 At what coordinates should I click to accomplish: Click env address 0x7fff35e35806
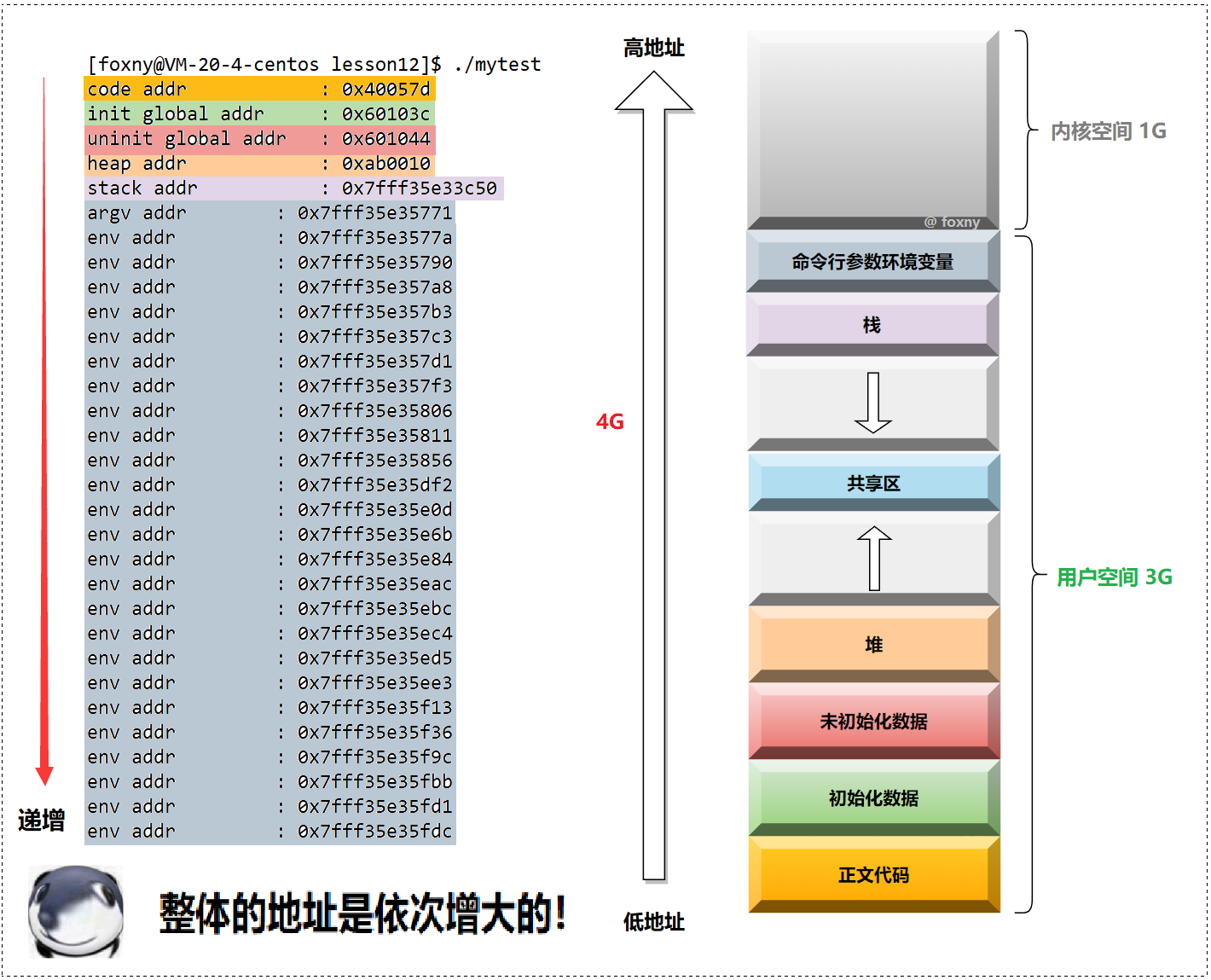click(375, 410)
